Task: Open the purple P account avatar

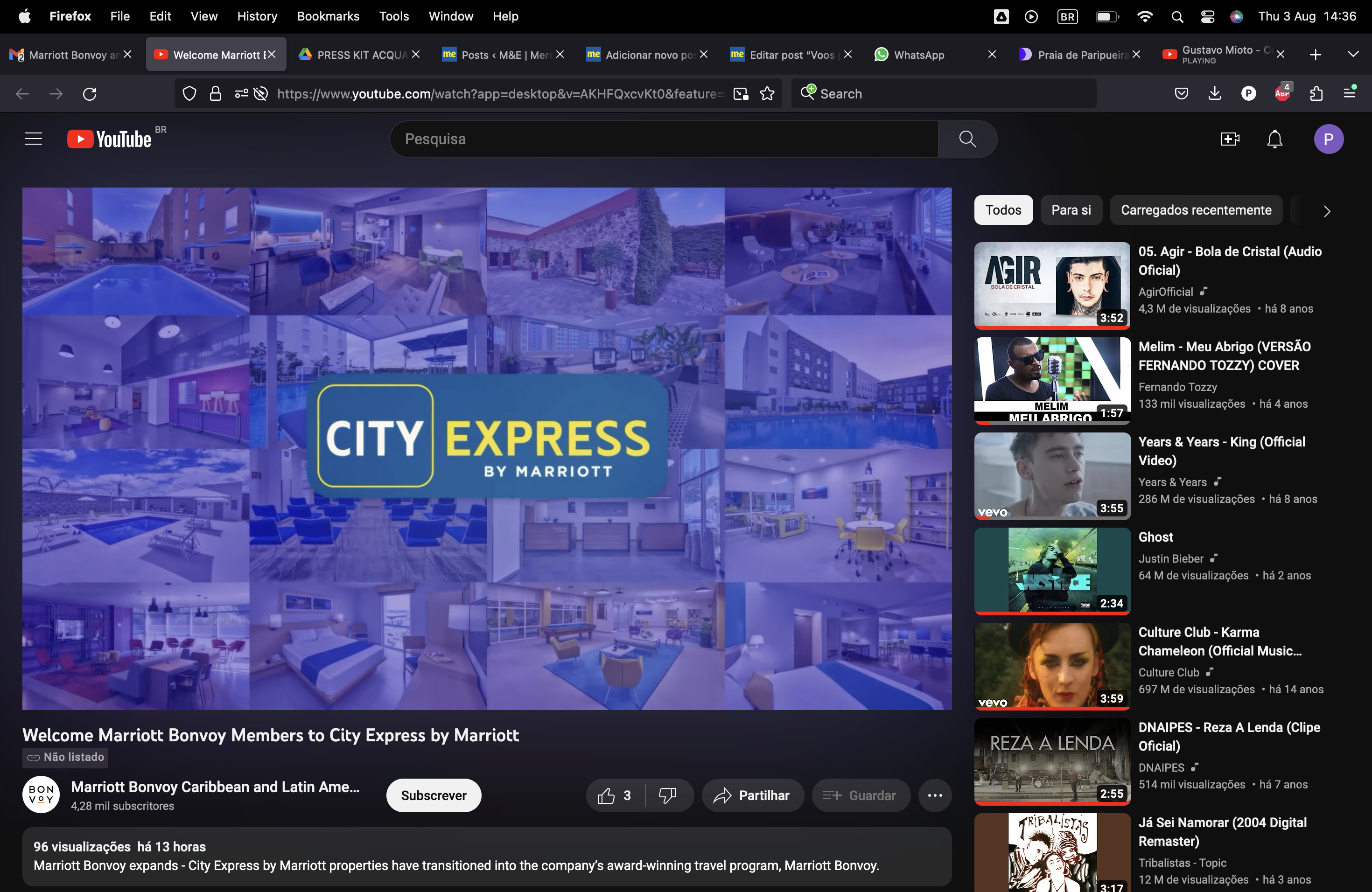Action: [1328, 139]
